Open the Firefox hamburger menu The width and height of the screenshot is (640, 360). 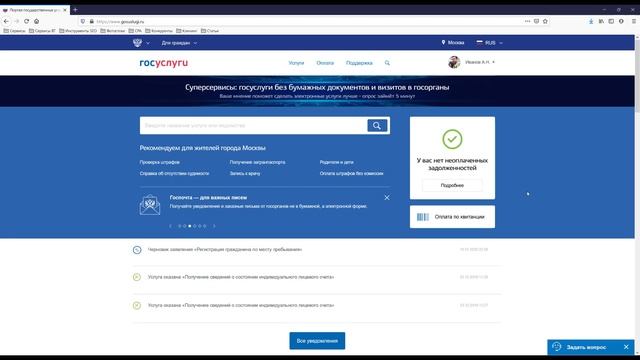(634, 21)
